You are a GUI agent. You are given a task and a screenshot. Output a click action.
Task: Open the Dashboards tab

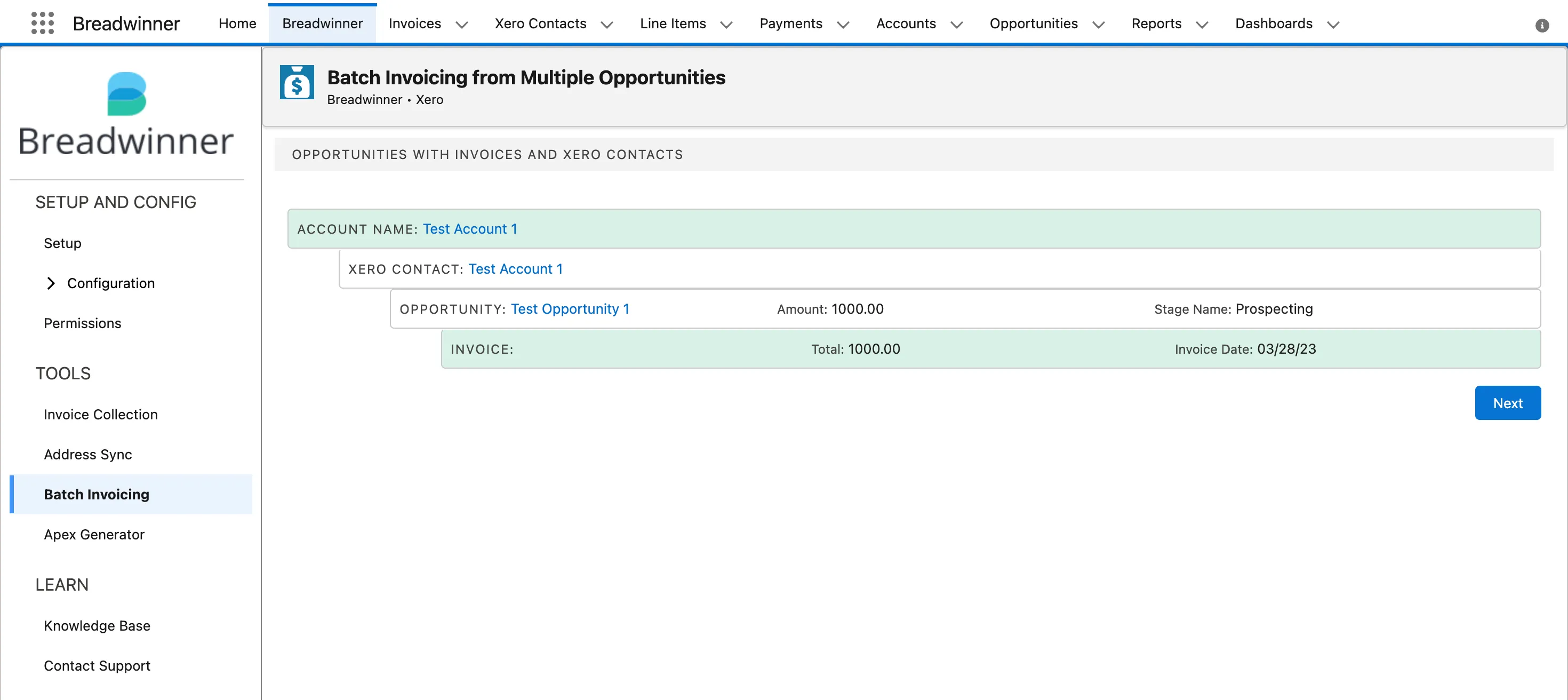pyautogui.click(x=1274, y=23)
